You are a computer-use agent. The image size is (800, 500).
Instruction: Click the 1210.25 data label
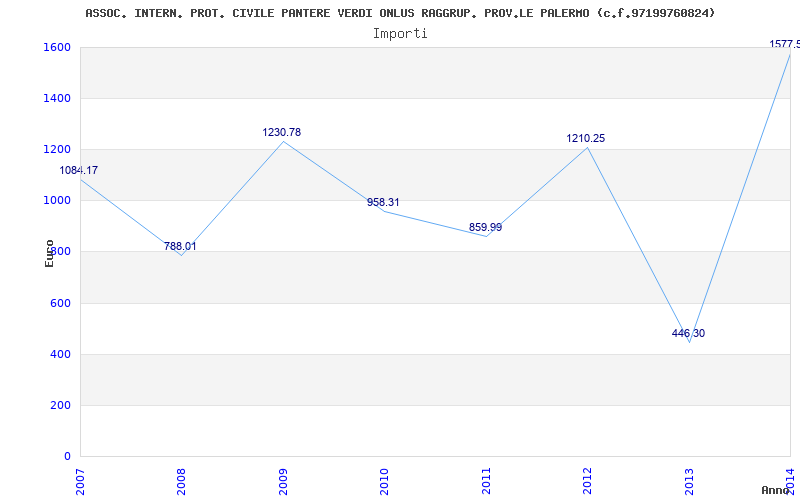point(586,138)
